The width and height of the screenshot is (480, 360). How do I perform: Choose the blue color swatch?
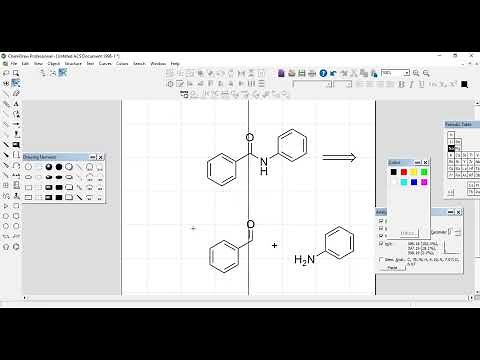coord(414,182)
